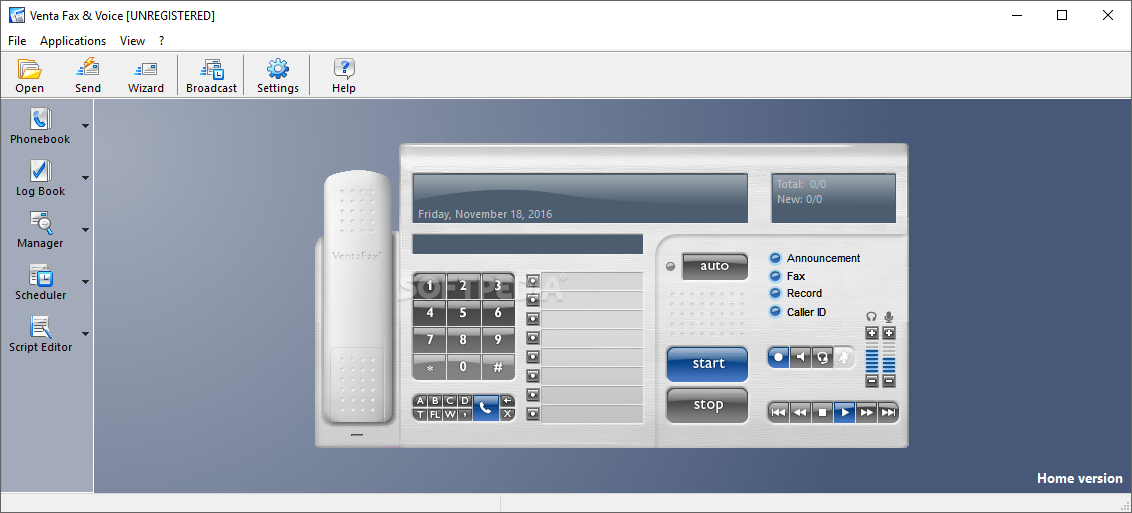Open the Script Editor sidebar icon
Screen dimensions: 1132x513
tap(40, 326)
